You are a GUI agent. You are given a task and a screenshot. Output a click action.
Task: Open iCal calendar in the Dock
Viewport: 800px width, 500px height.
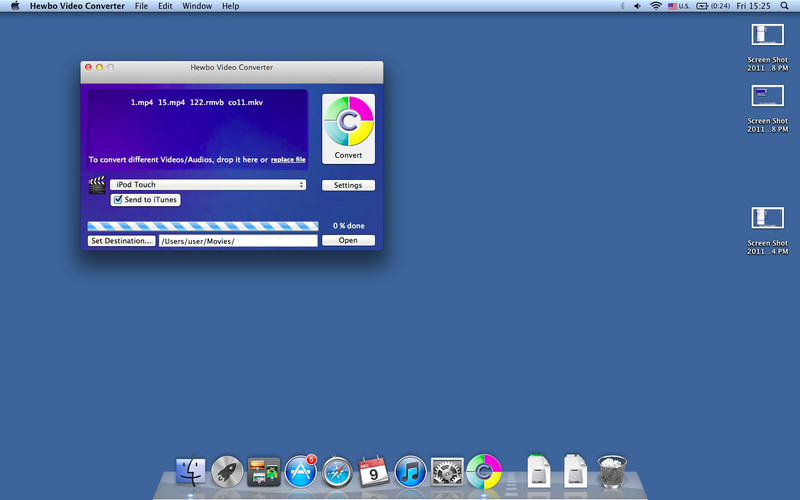[x=373, y=471]
